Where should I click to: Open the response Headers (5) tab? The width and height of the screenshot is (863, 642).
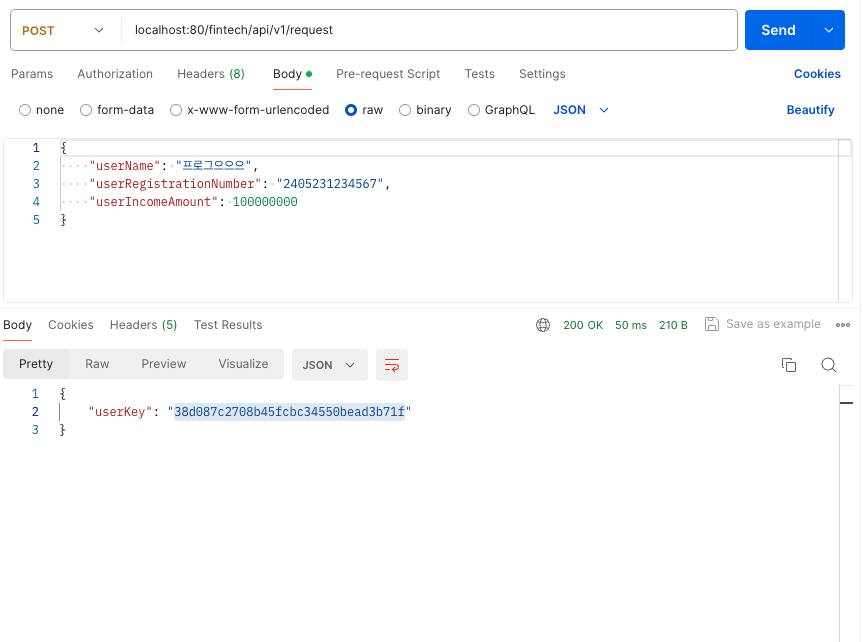143,325
